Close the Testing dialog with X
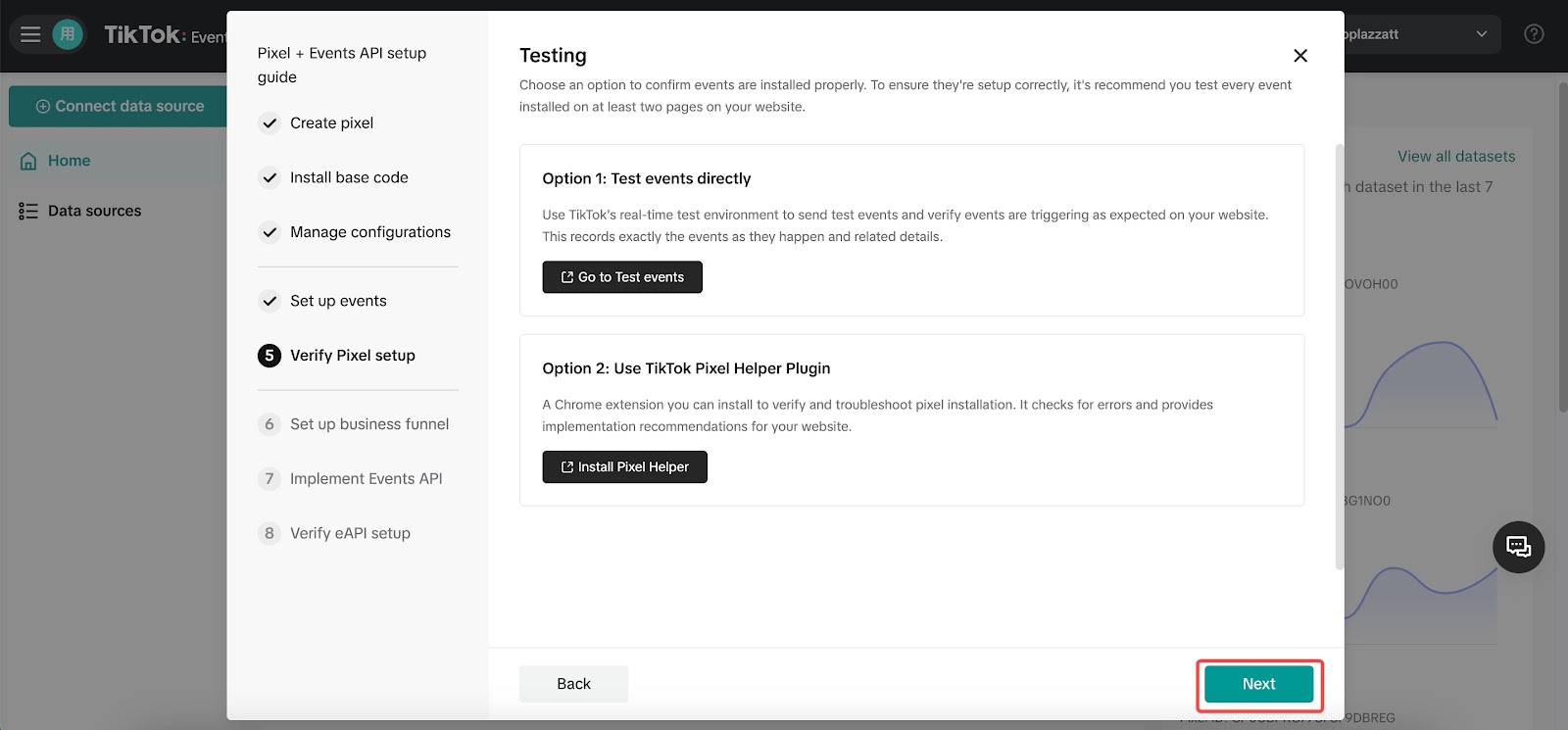Image resolution: width=1568 pixels, height=730 pixels. (x=1300, y=56)
